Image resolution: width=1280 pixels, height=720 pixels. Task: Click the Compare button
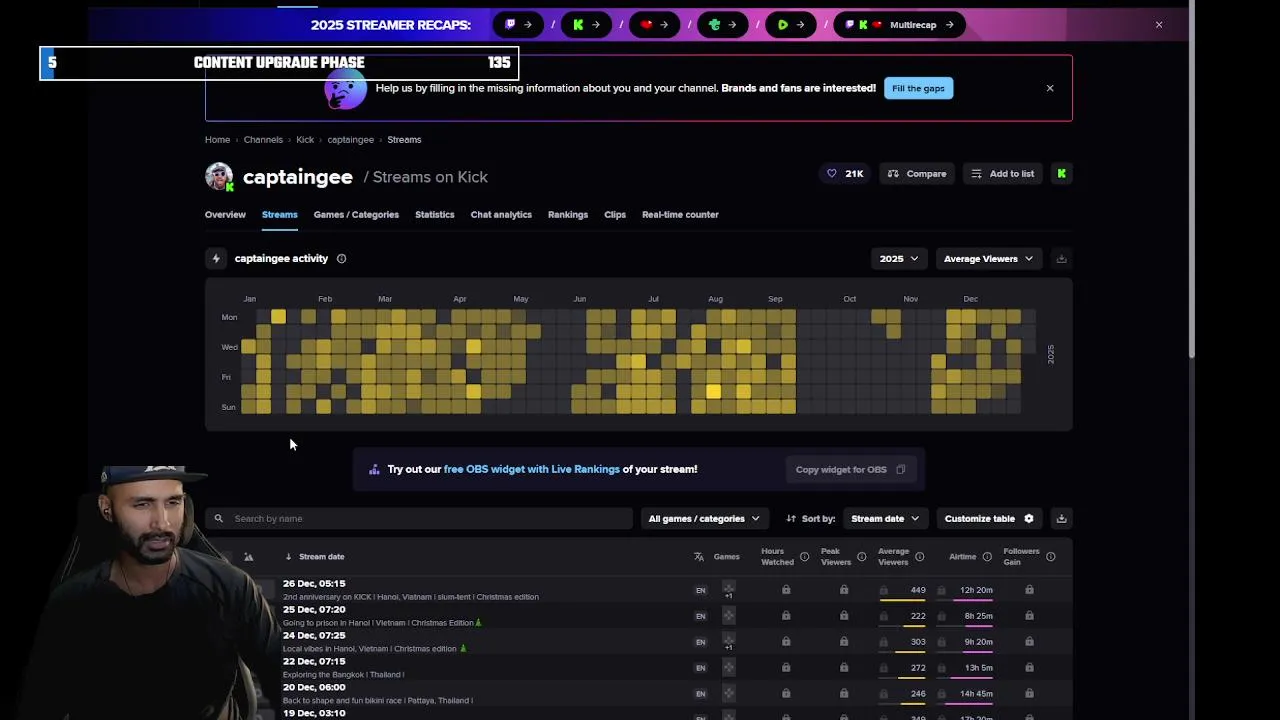tap(917, 174)
